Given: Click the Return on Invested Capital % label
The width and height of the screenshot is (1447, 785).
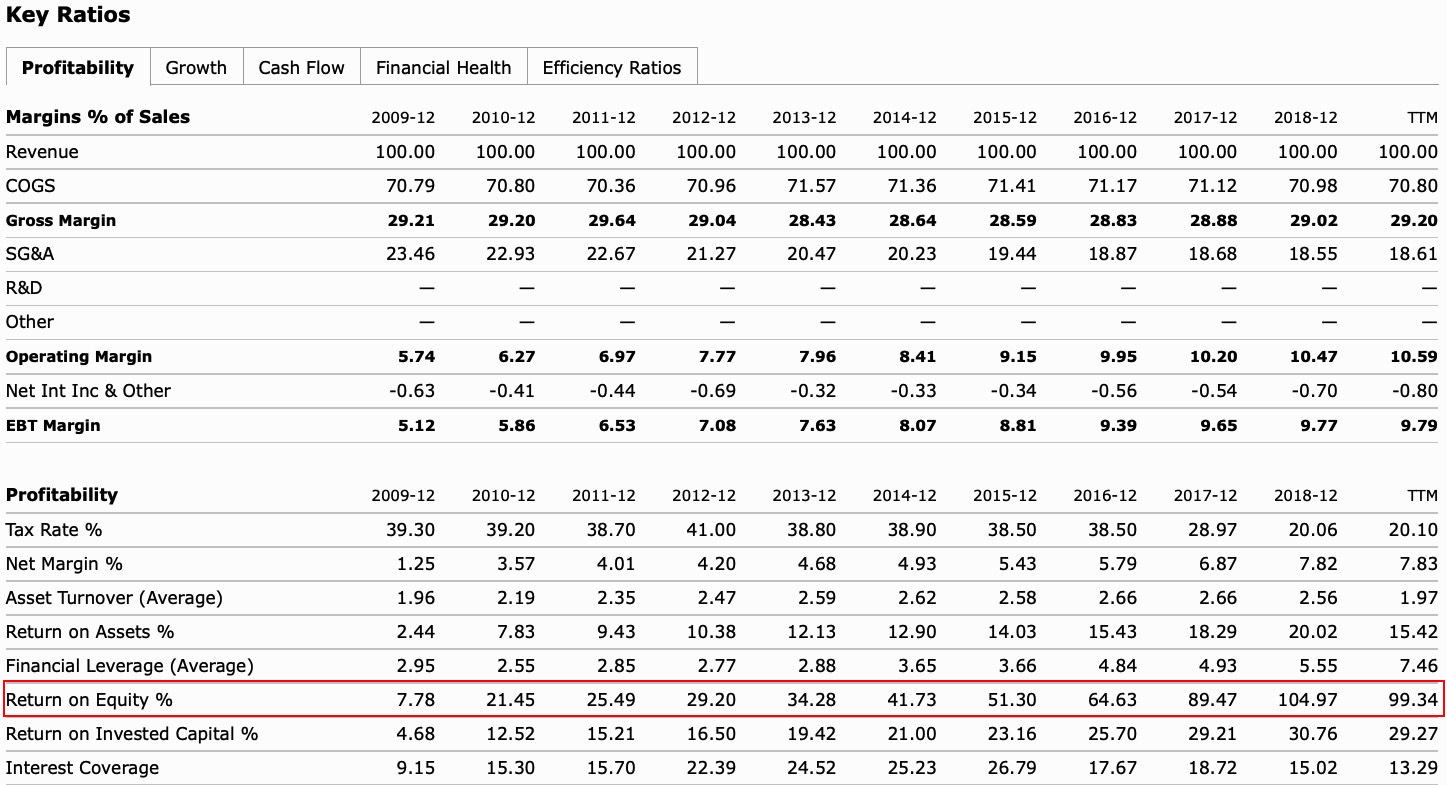Looking at the screenshot, I should click(x=132, y=734).
